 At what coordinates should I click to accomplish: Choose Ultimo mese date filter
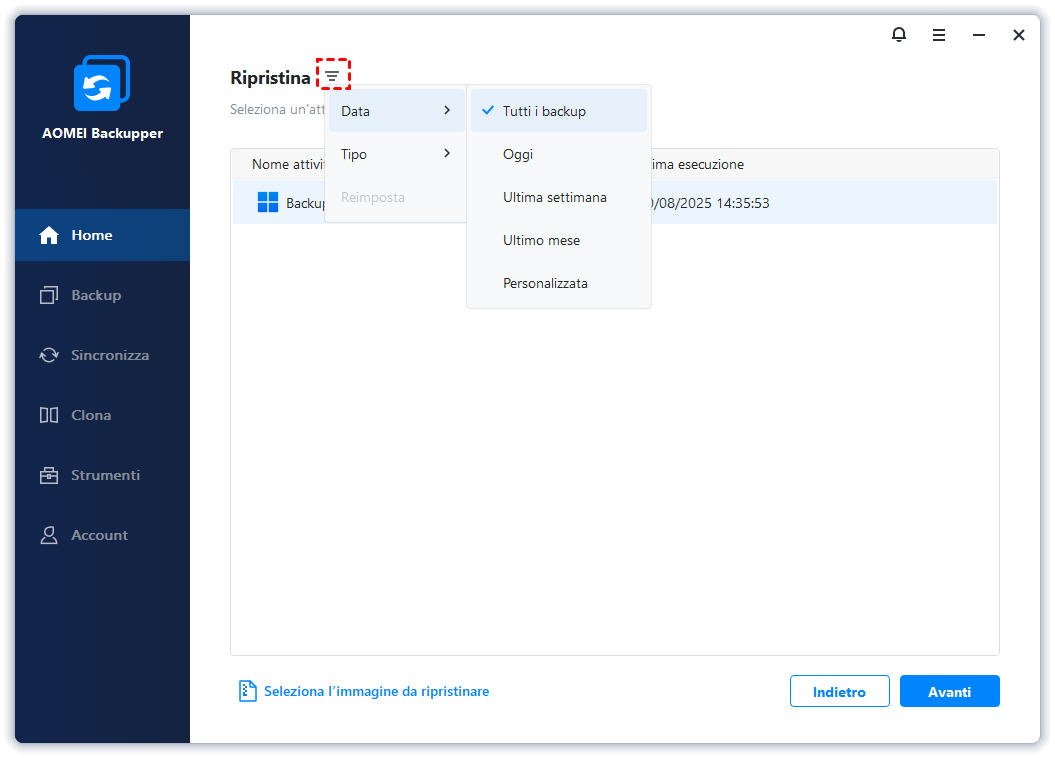558,240
